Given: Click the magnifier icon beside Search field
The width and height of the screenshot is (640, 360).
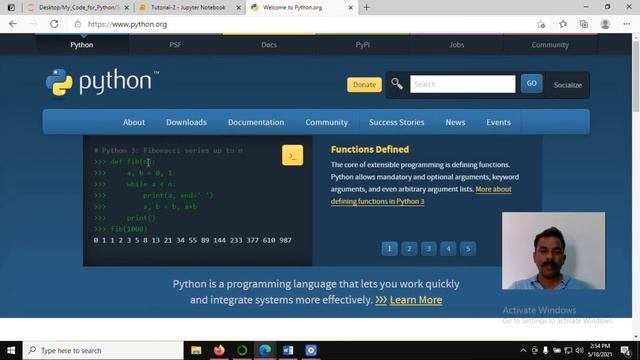Looking at the screenshot, I should pos(397,84).
